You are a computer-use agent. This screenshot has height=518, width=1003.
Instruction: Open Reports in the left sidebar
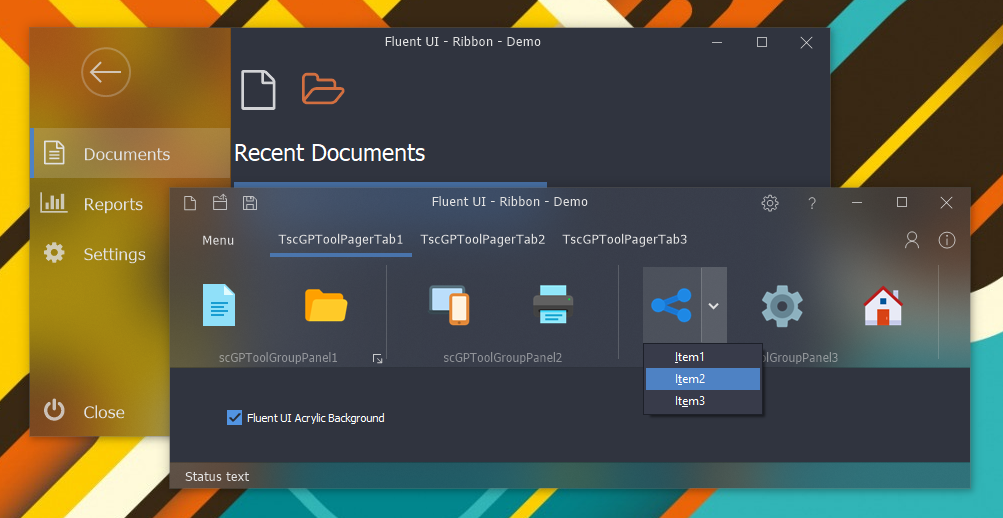pyautogui.click(x=100, y=204)
